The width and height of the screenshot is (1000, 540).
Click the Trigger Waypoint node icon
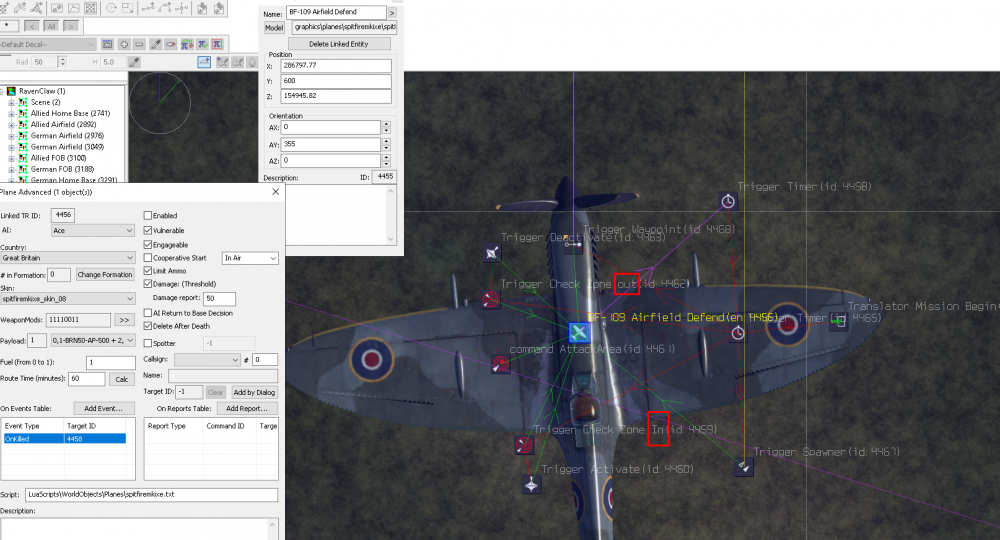click(572, 243)
